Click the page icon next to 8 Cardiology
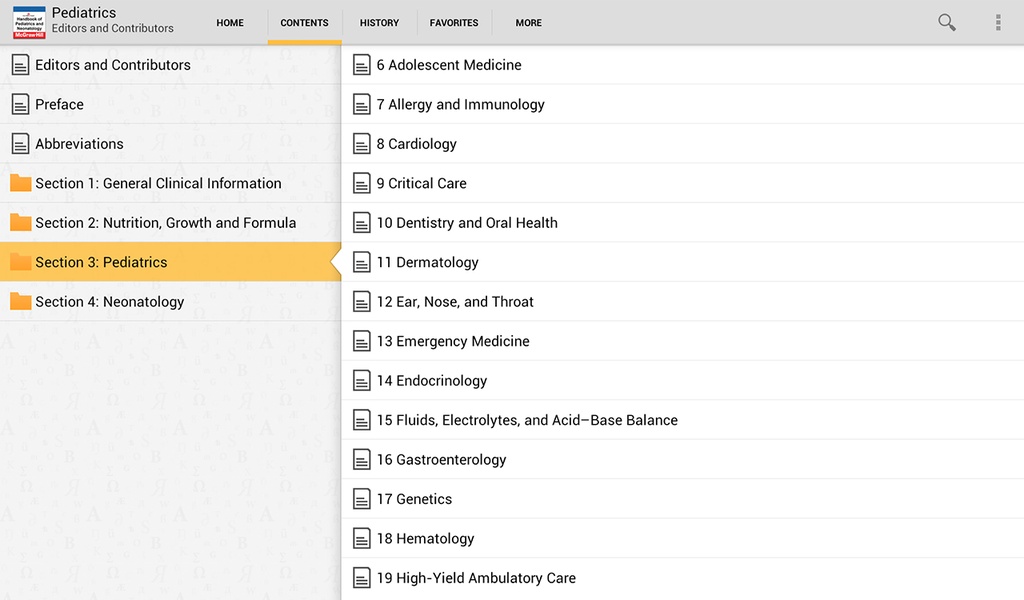1024x600 pixels. point(362,144)
